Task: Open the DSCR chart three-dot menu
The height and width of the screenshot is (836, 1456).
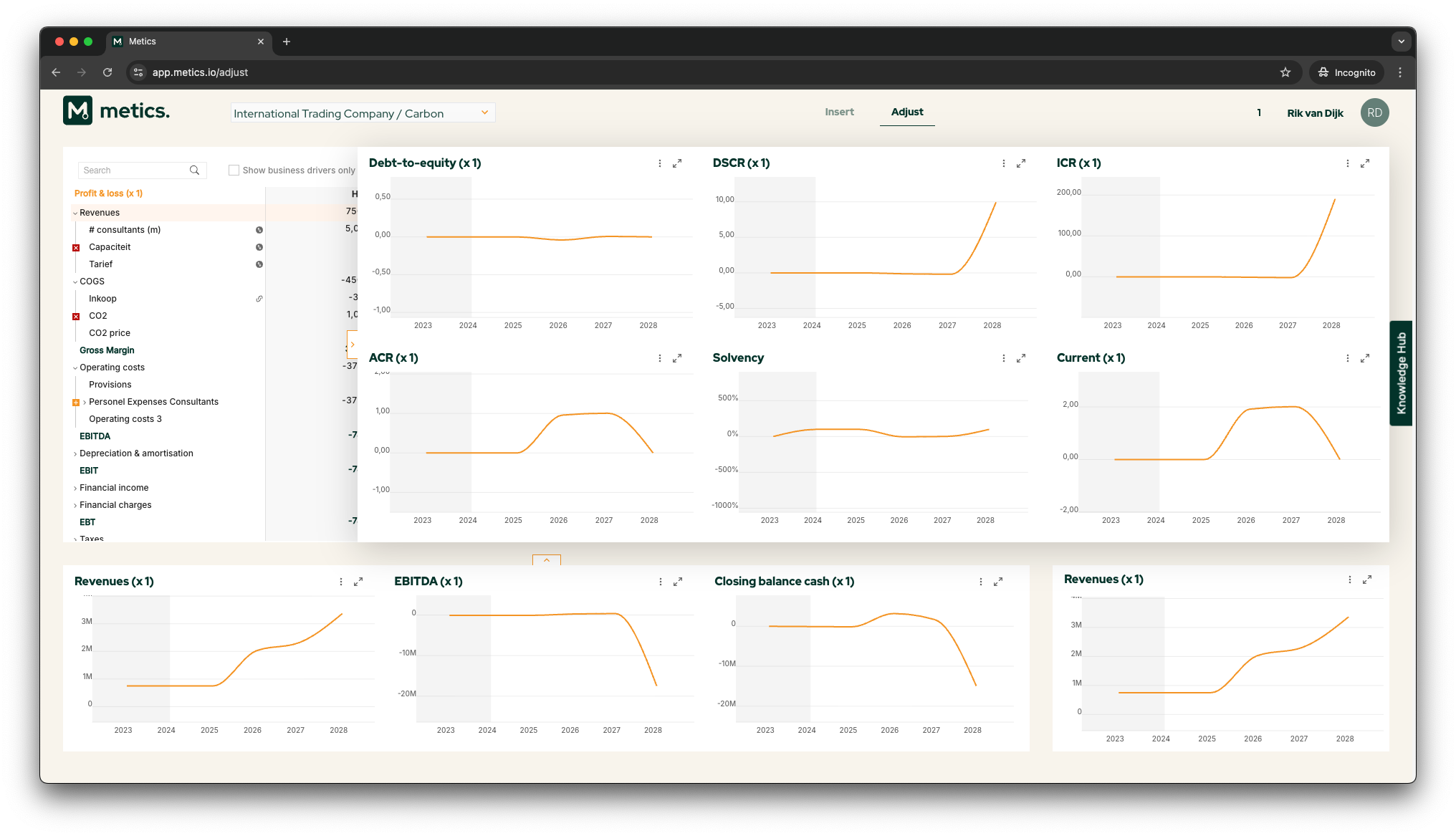Action: pos(1003,164)
